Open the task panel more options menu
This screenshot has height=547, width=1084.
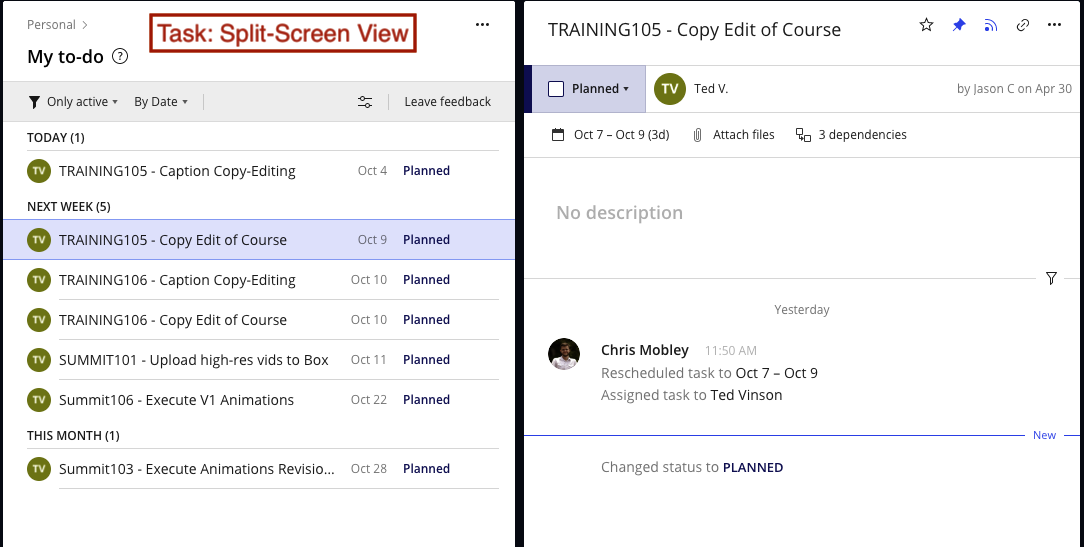(x=1054, y=25)
